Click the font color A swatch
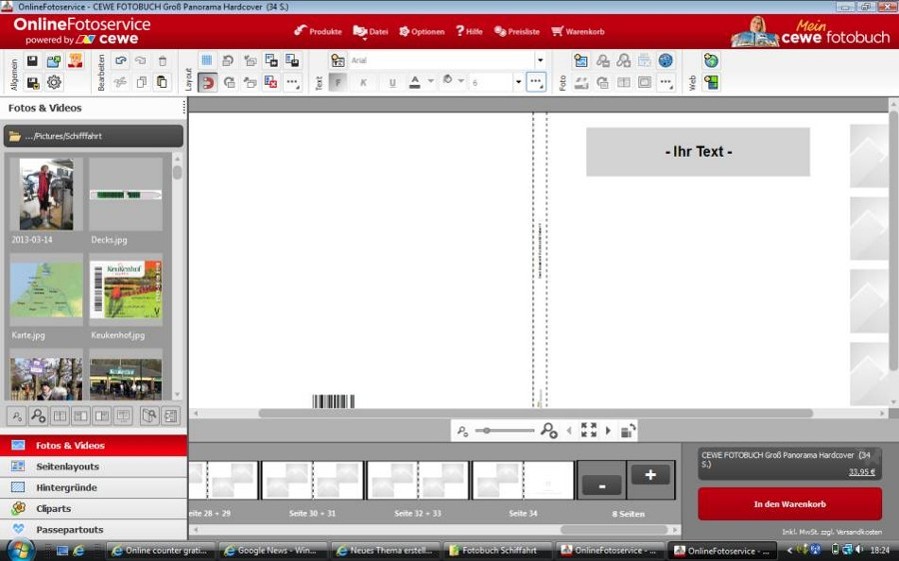Image resolution: width=899 pixels, height=561 pixels. click(x=415, y=82)
